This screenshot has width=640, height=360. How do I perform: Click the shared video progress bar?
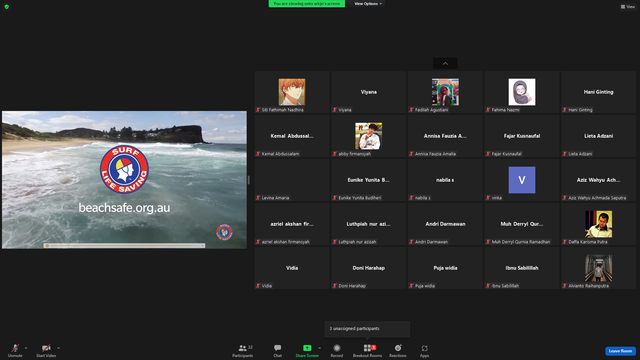124,246
